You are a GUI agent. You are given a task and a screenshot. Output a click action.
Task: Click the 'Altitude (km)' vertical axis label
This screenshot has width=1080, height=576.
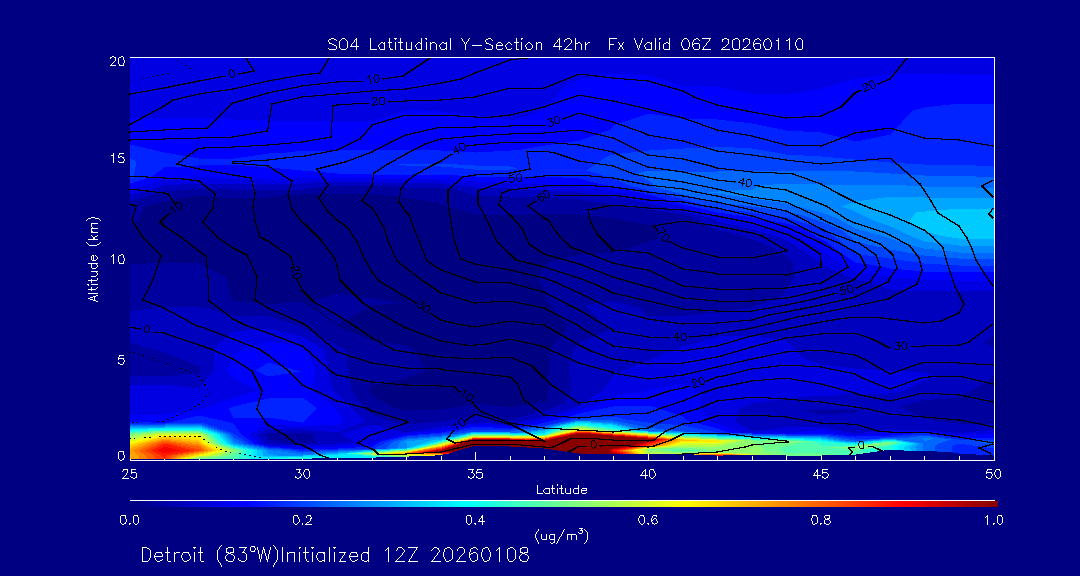(x=93, y=258)
